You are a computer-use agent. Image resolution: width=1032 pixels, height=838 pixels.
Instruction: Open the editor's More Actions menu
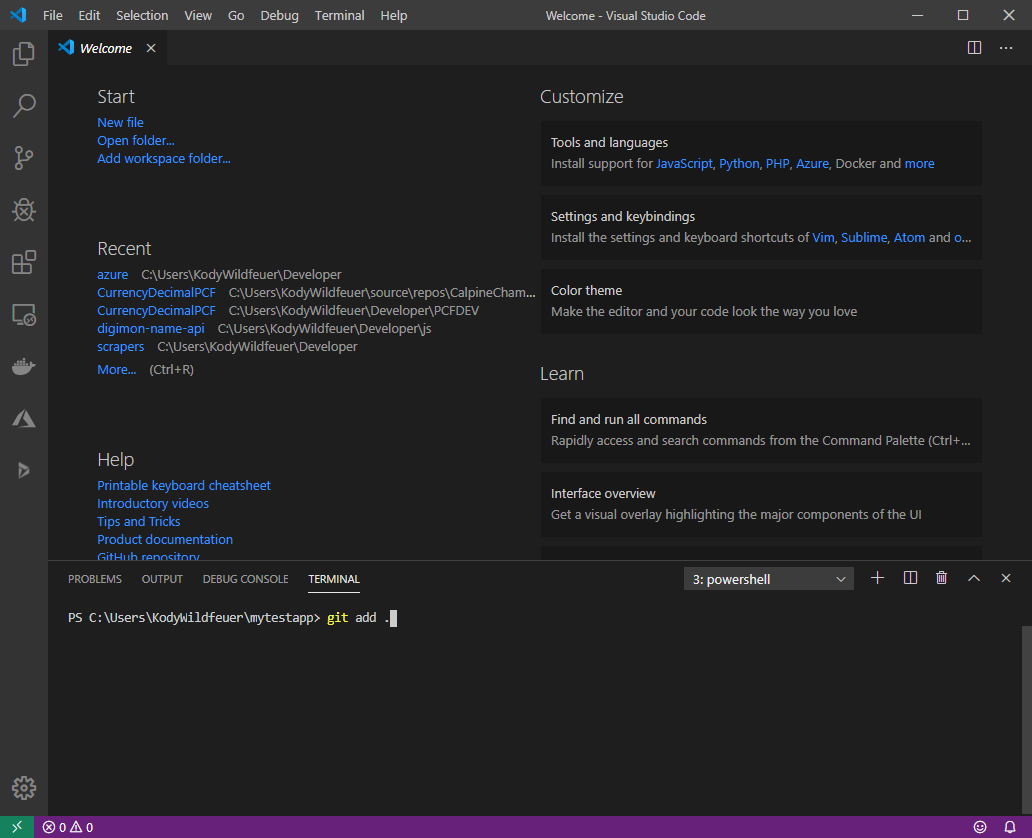pyautogui.click(x=1006, y=47)
